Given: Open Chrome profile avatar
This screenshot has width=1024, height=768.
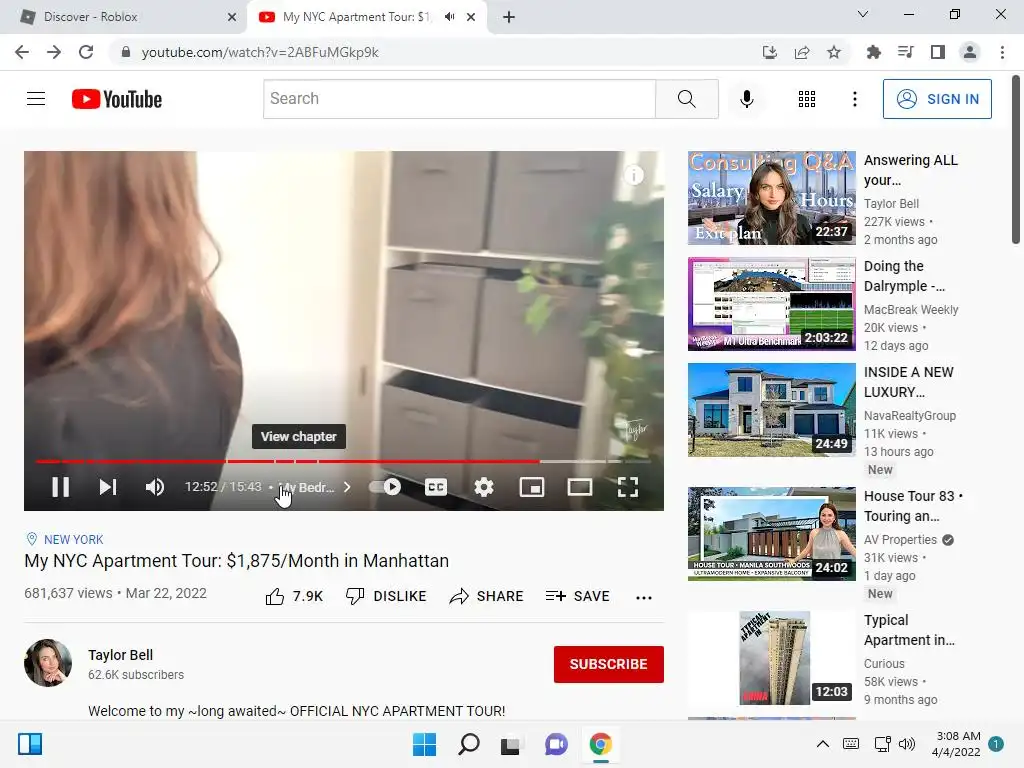Looking at the screenshot, I should 970,52.
